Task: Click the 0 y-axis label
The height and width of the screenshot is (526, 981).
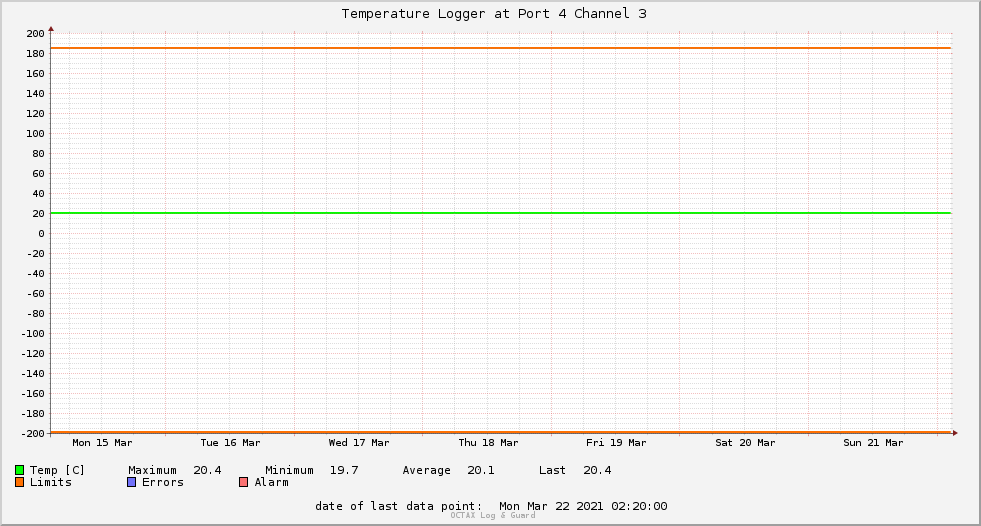Action: click(x=42, y=234)
